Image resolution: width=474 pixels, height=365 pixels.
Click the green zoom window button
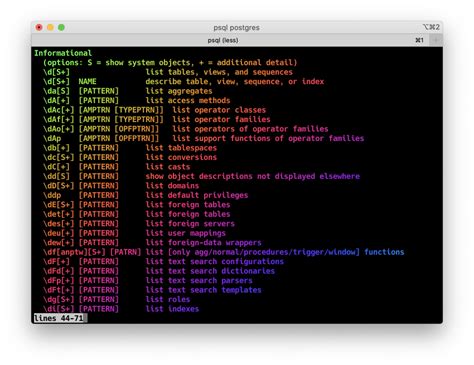pos(61,27)
